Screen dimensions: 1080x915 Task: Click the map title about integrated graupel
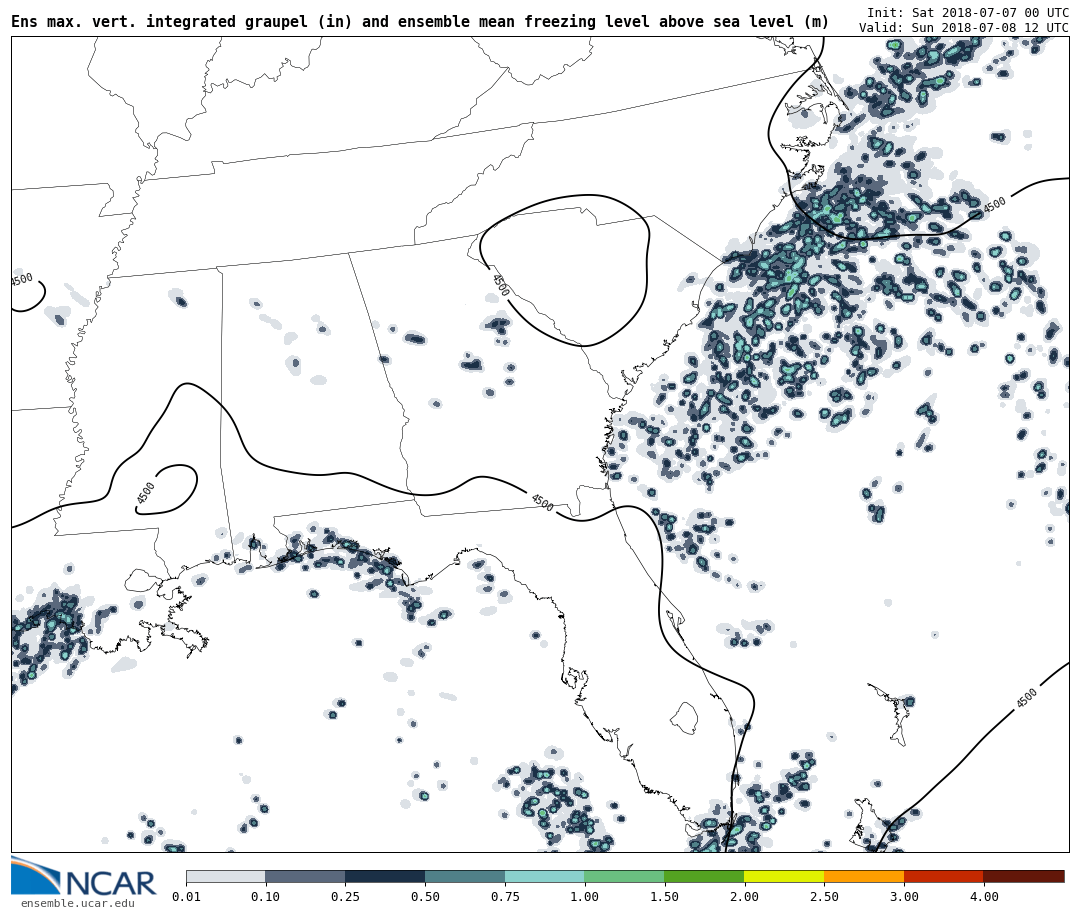click(420, 21)
